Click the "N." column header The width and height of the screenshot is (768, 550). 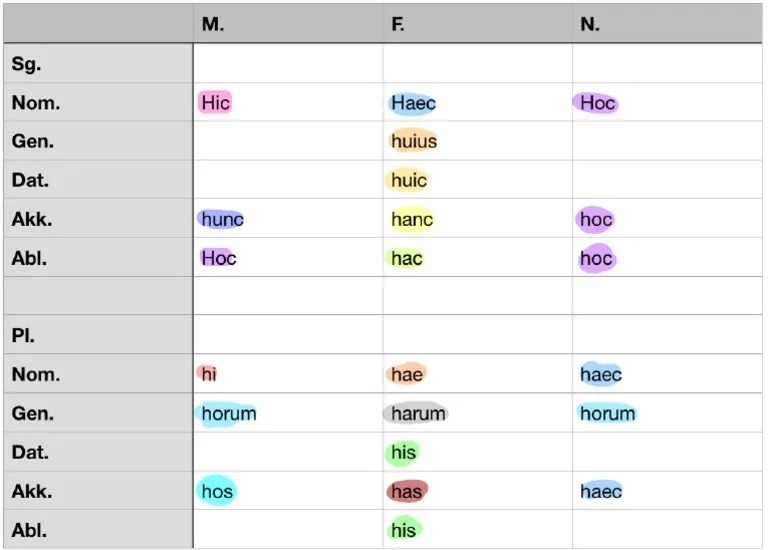click(x=590, y=25)
